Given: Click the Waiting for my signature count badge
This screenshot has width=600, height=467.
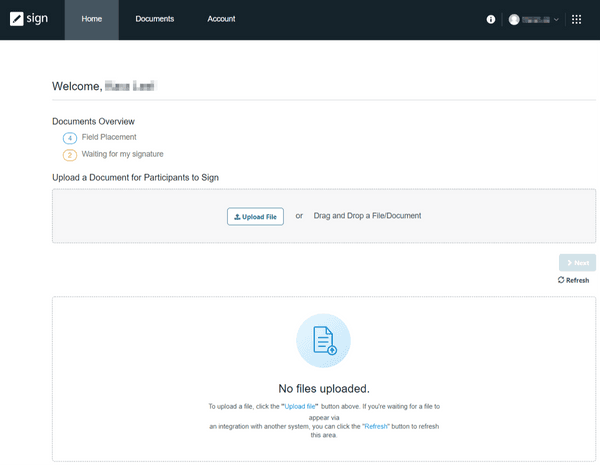Looking at the screenshot, I should pyautogui.click(x=69, y=155).
